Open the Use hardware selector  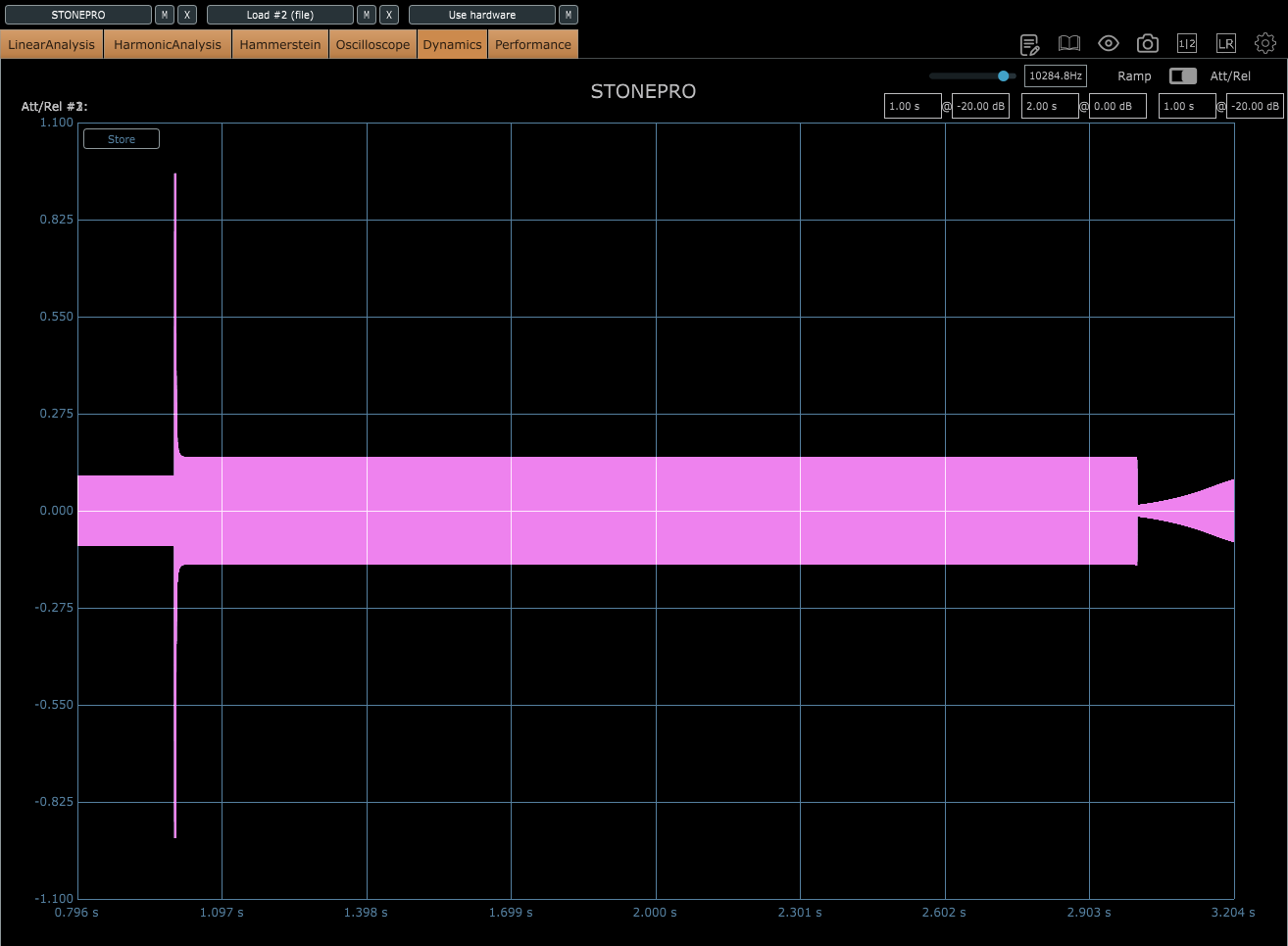(482, 15)
